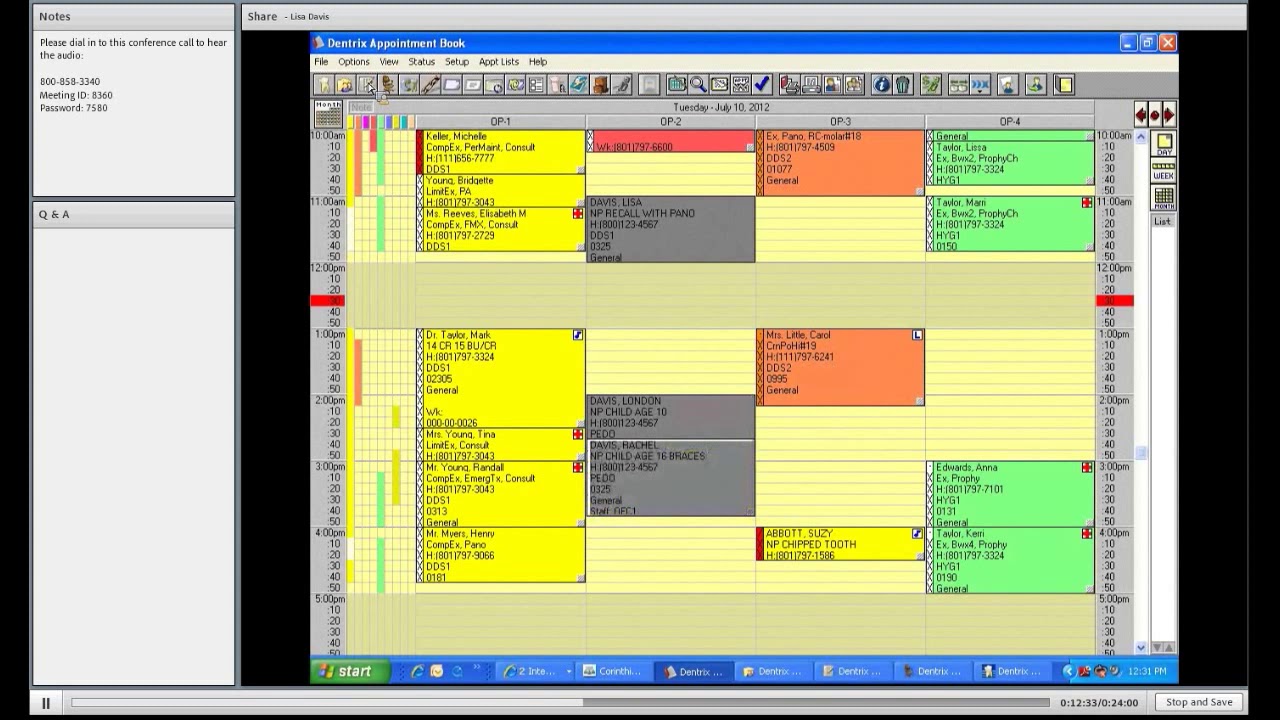The height and width of the screenshot is (720, 1280).
Task: Click schedule scrollbar down arrow
Action: [x=1141, y=648]
